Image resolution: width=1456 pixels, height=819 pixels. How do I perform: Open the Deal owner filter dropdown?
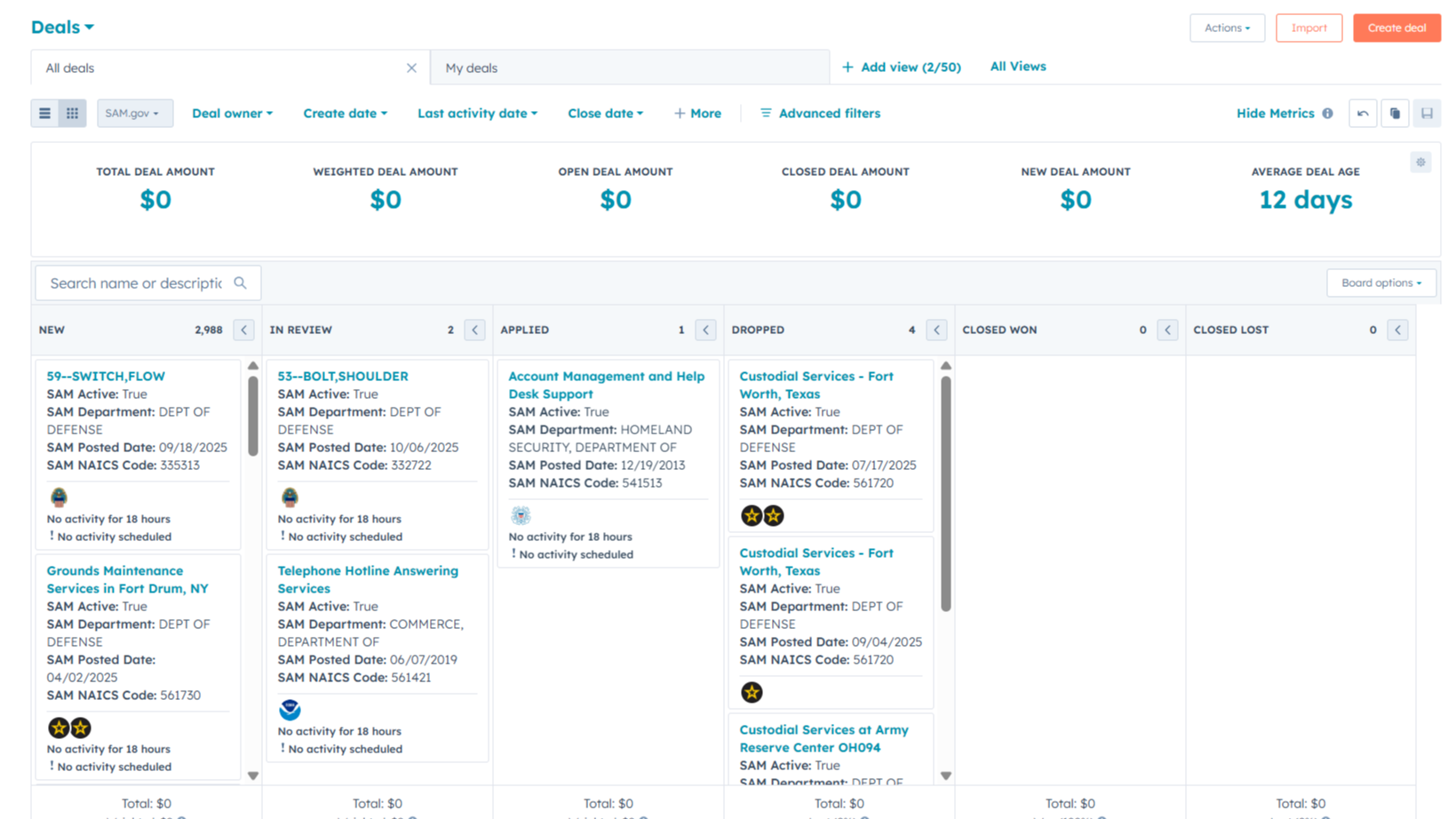click(x=232, y=113)
